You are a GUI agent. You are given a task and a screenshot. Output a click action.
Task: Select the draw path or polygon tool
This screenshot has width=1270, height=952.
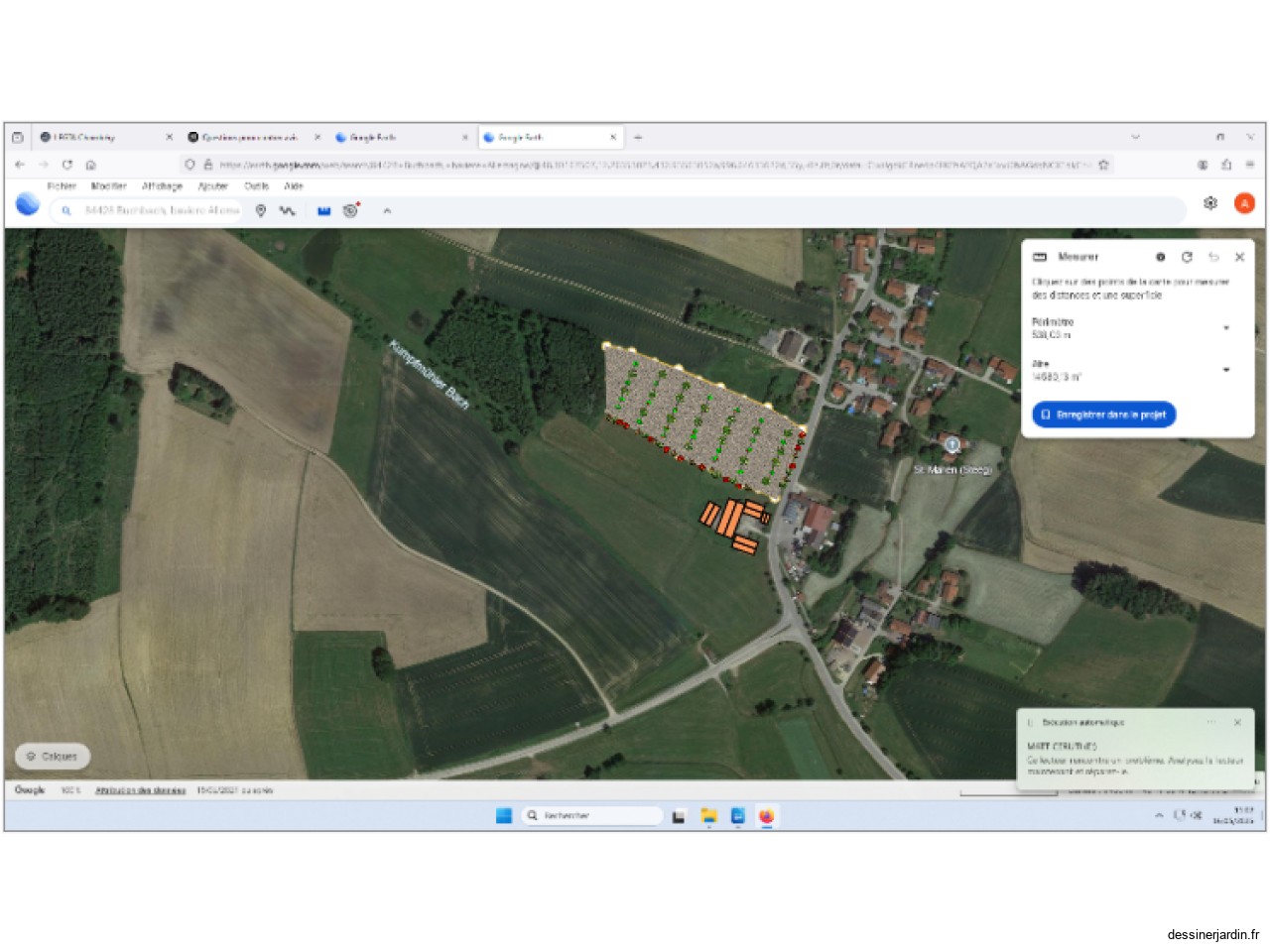click(x=288, y=210)
